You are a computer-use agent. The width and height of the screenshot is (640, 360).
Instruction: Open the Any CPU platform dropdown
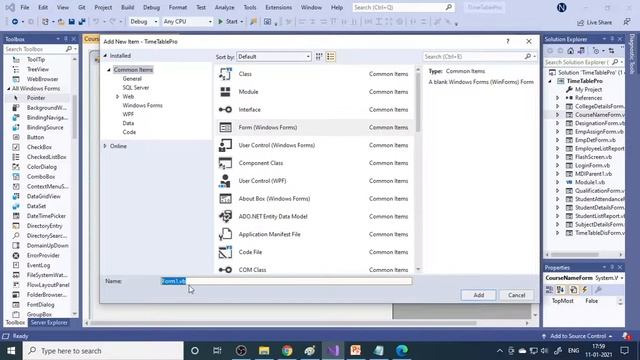[x=187, y=22]
